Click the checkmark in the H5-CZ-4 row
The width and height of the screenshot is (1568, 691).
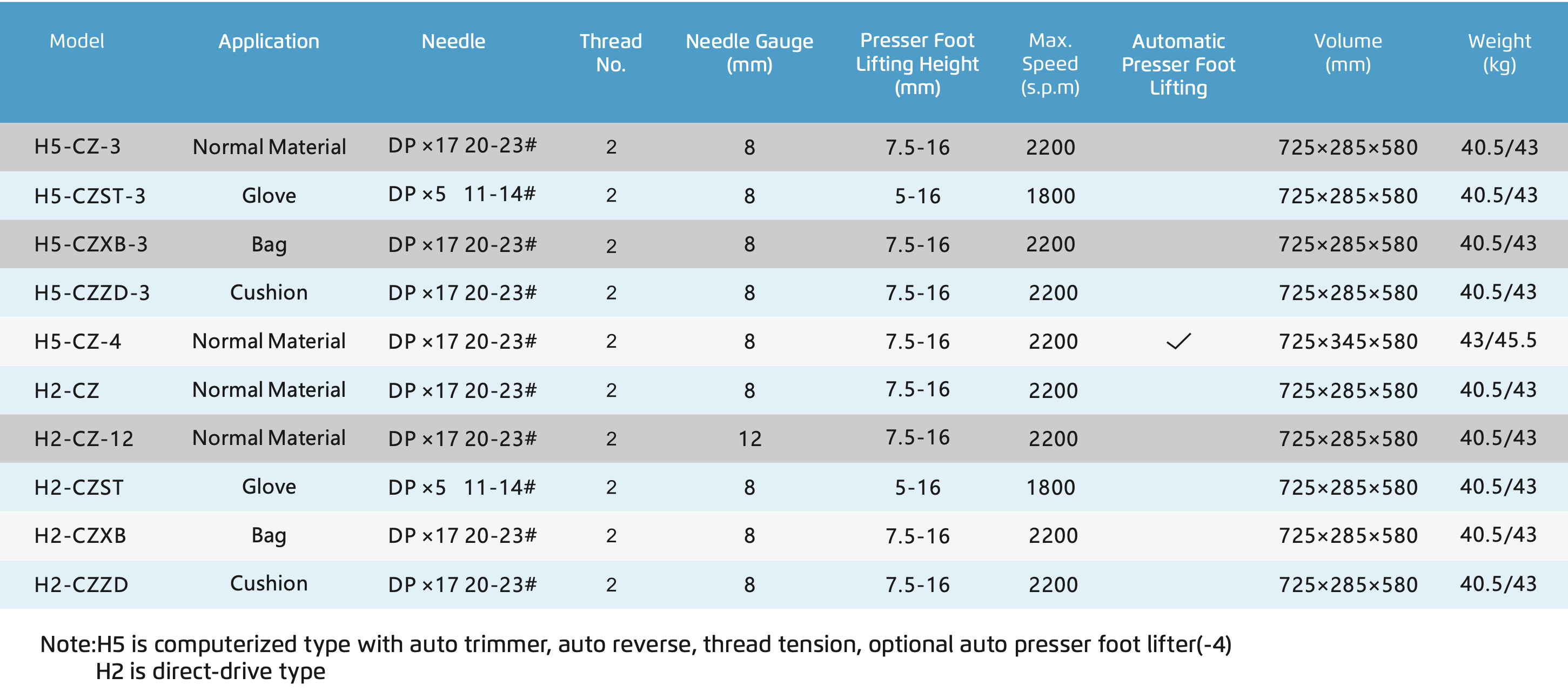point(1178,341)
